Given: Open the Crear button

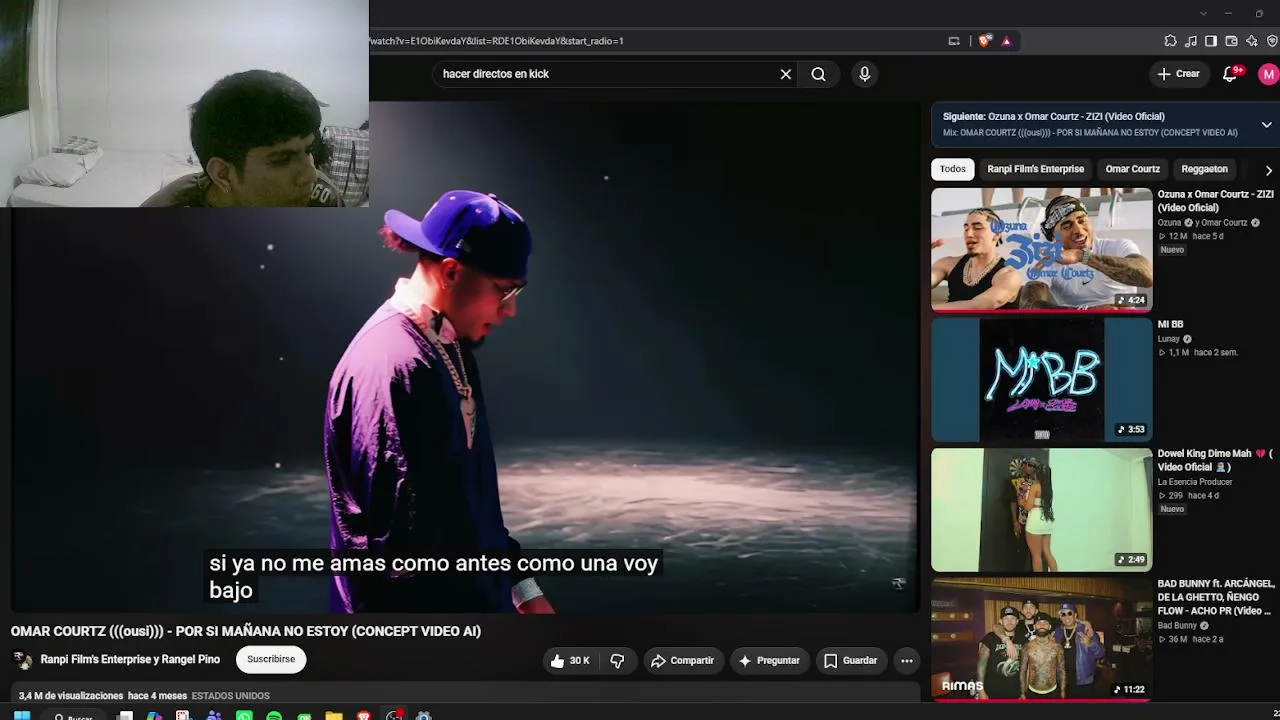Looking at the screenshot, I should [x=1178, y=74].
